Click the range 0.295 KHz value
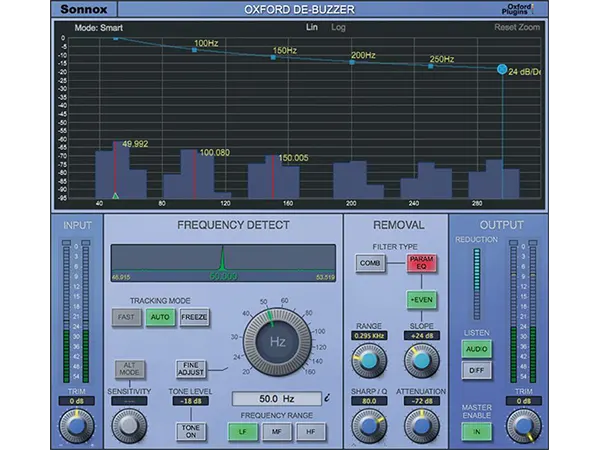Image resolution: width=600 pixels, height=450 pixels. tap(369, 336)
